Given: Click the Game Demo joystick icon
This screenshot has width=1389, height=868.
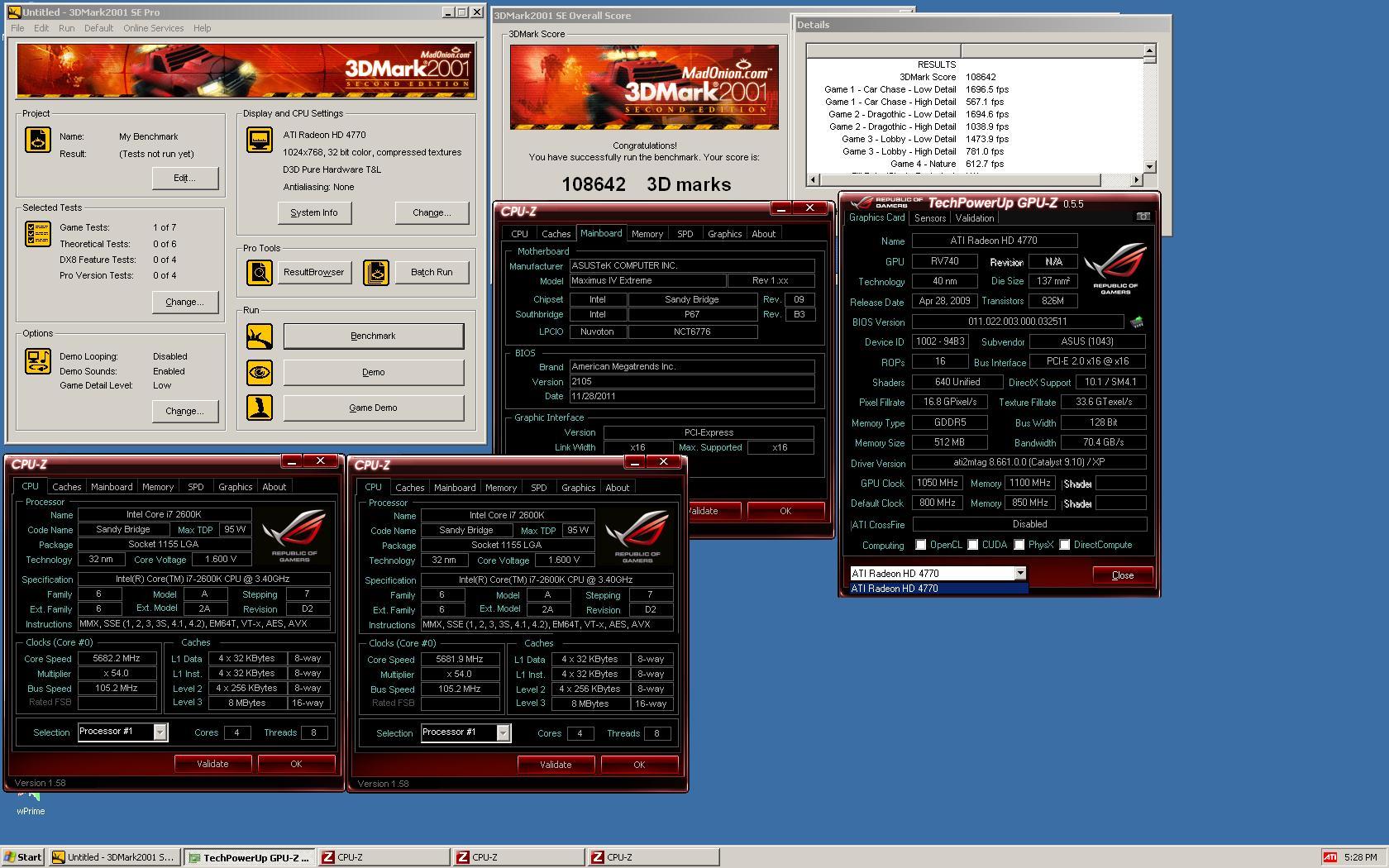Looking at the screenshot, I should point(260,408).
